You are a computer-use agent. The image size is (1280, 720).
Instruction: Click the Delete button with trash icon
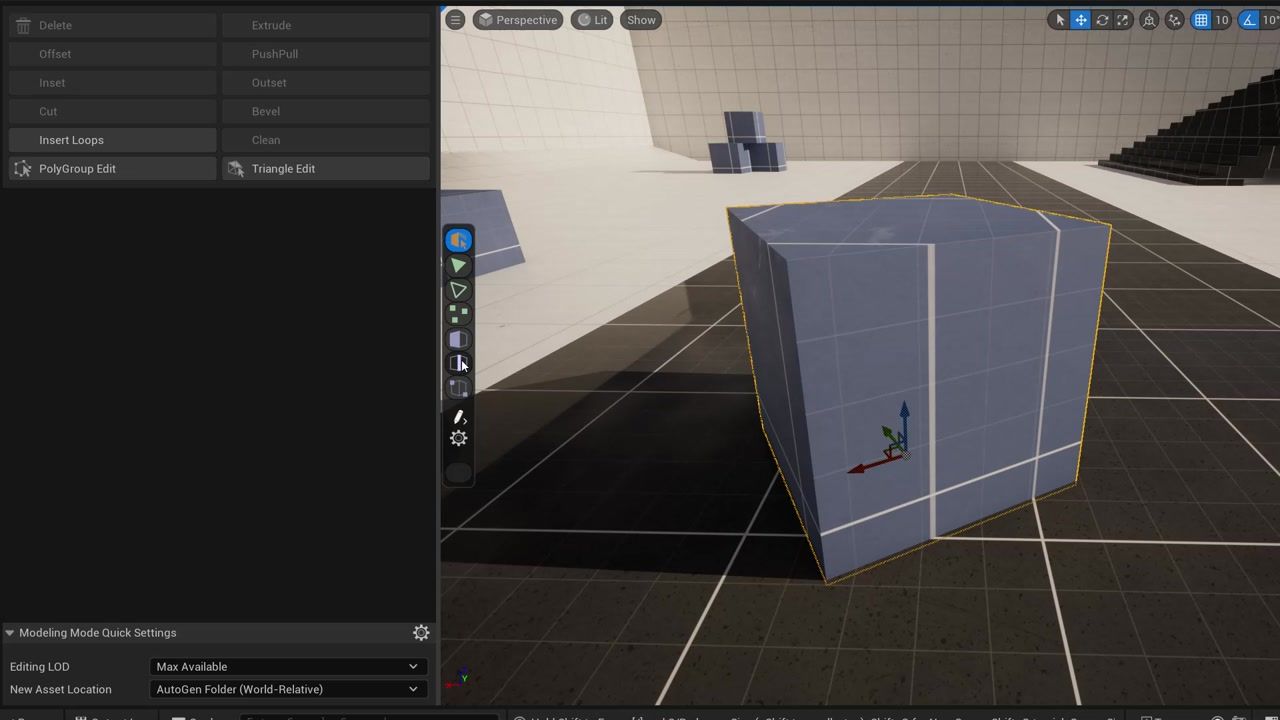112,25
